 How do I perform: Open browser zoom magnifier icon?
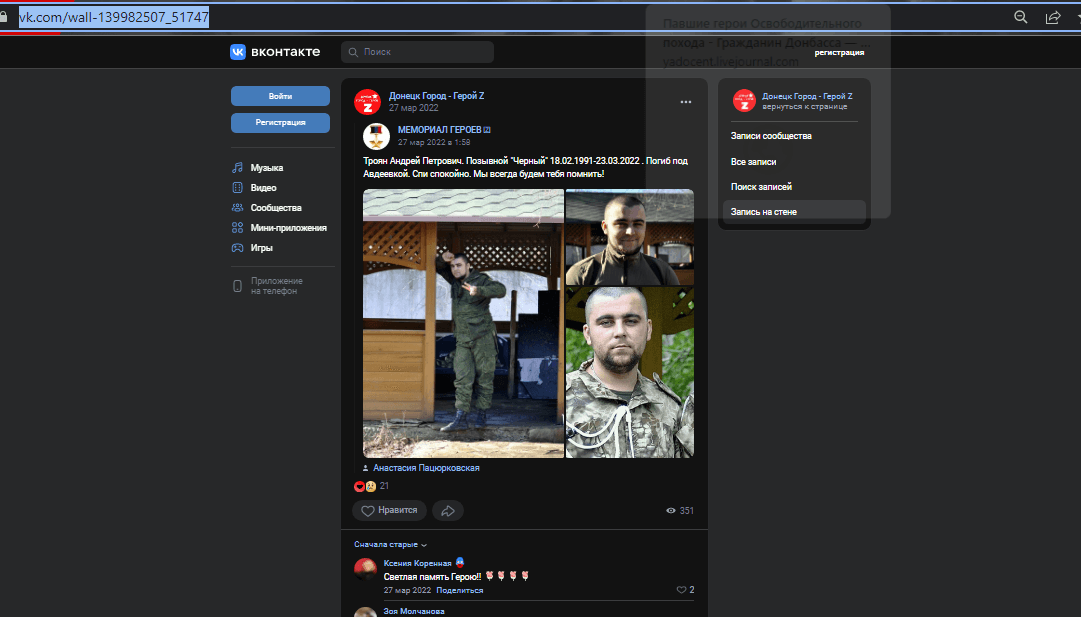point(1021,17)
